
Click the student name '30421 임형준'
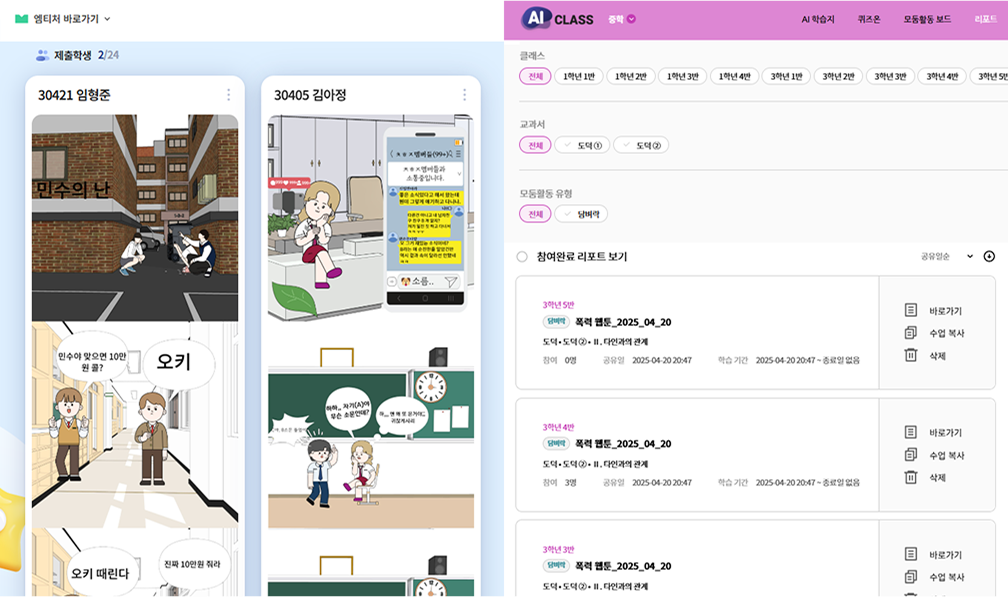(74, 95)
